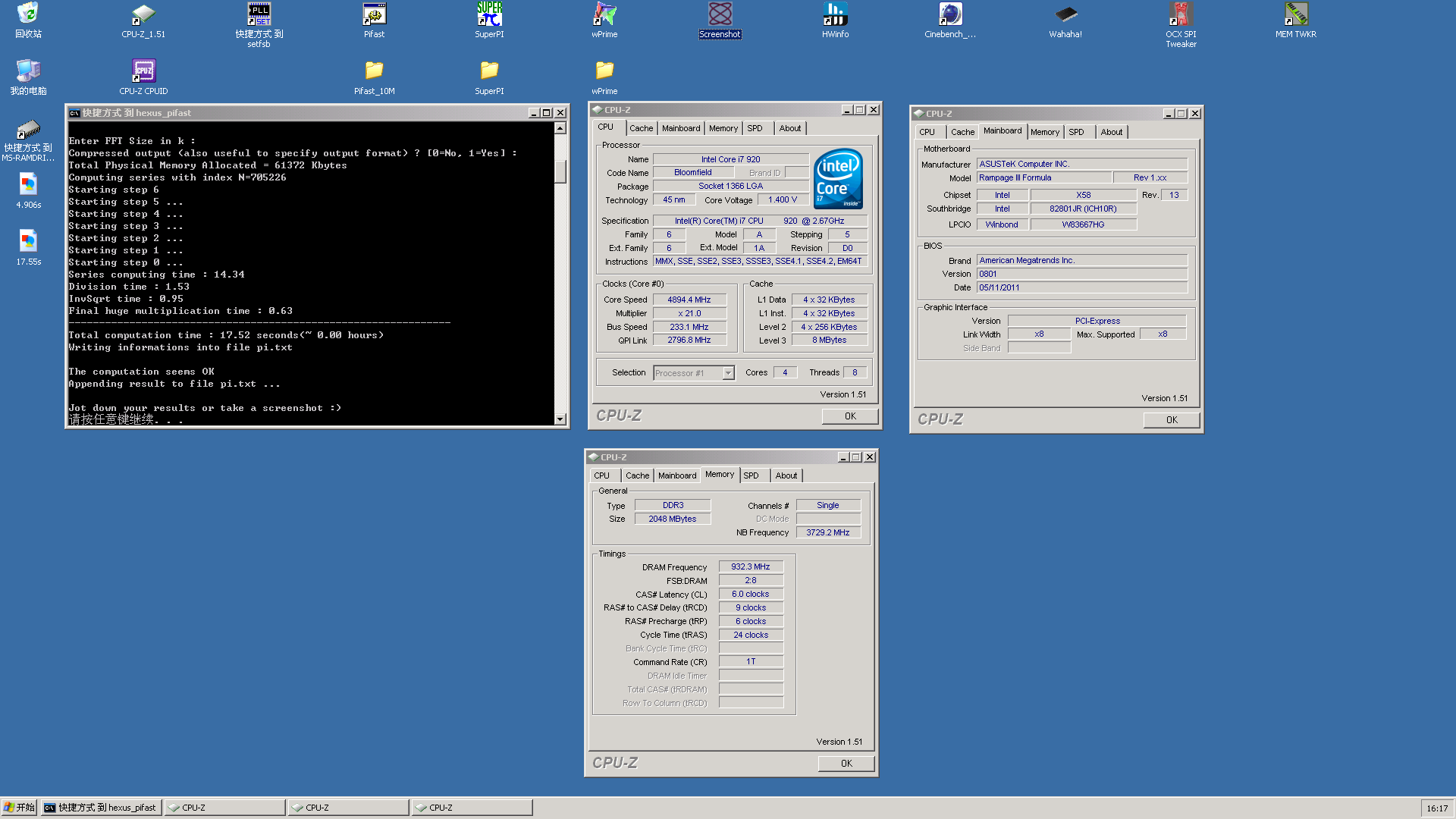Viewport: 1456px width, 819px height.
Task: Open Memory tab in Mainboard window
Action: pos(1045,132)
